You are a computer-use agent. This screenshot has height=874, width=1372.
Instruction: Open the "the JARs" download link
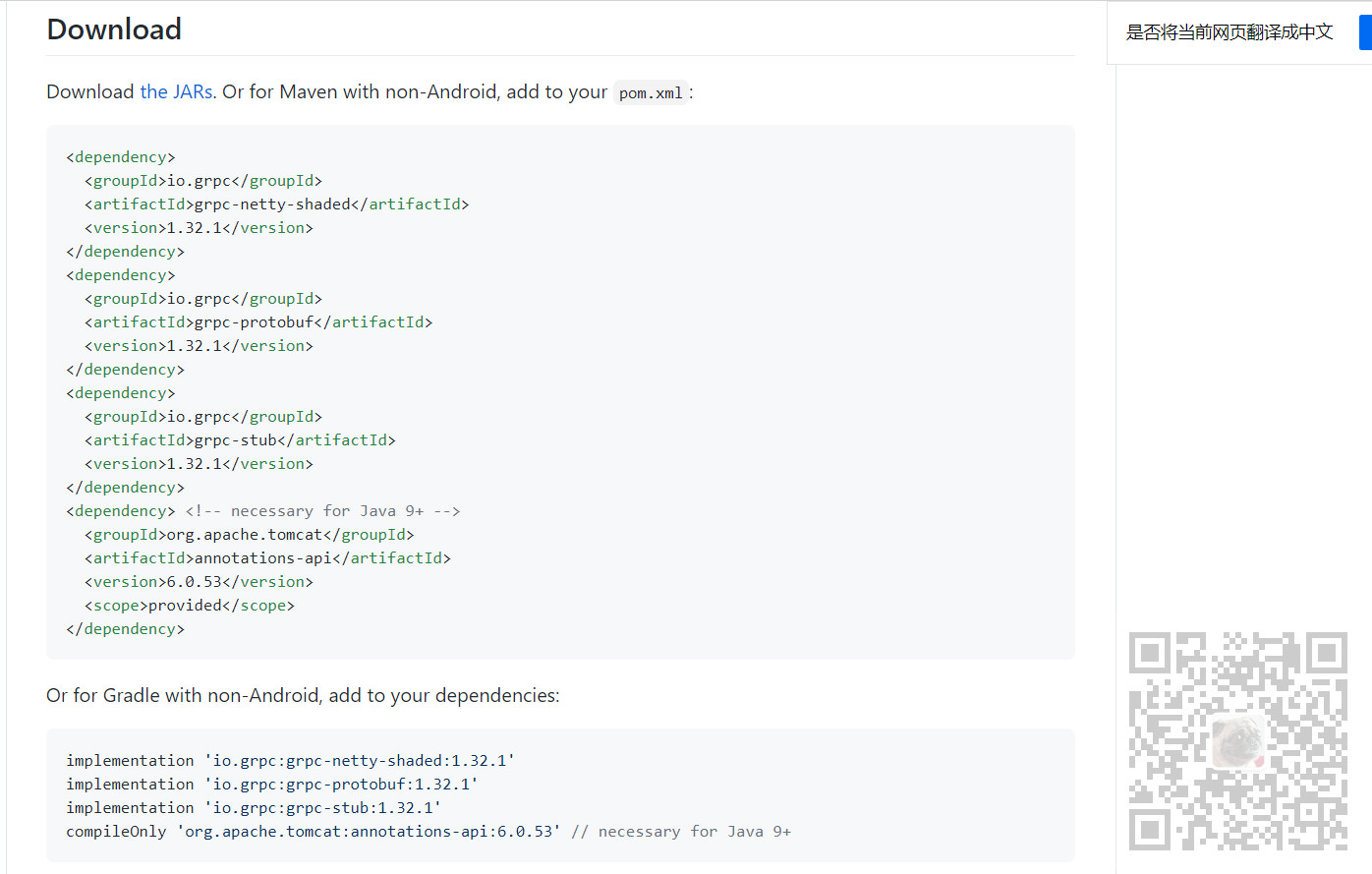176,91
